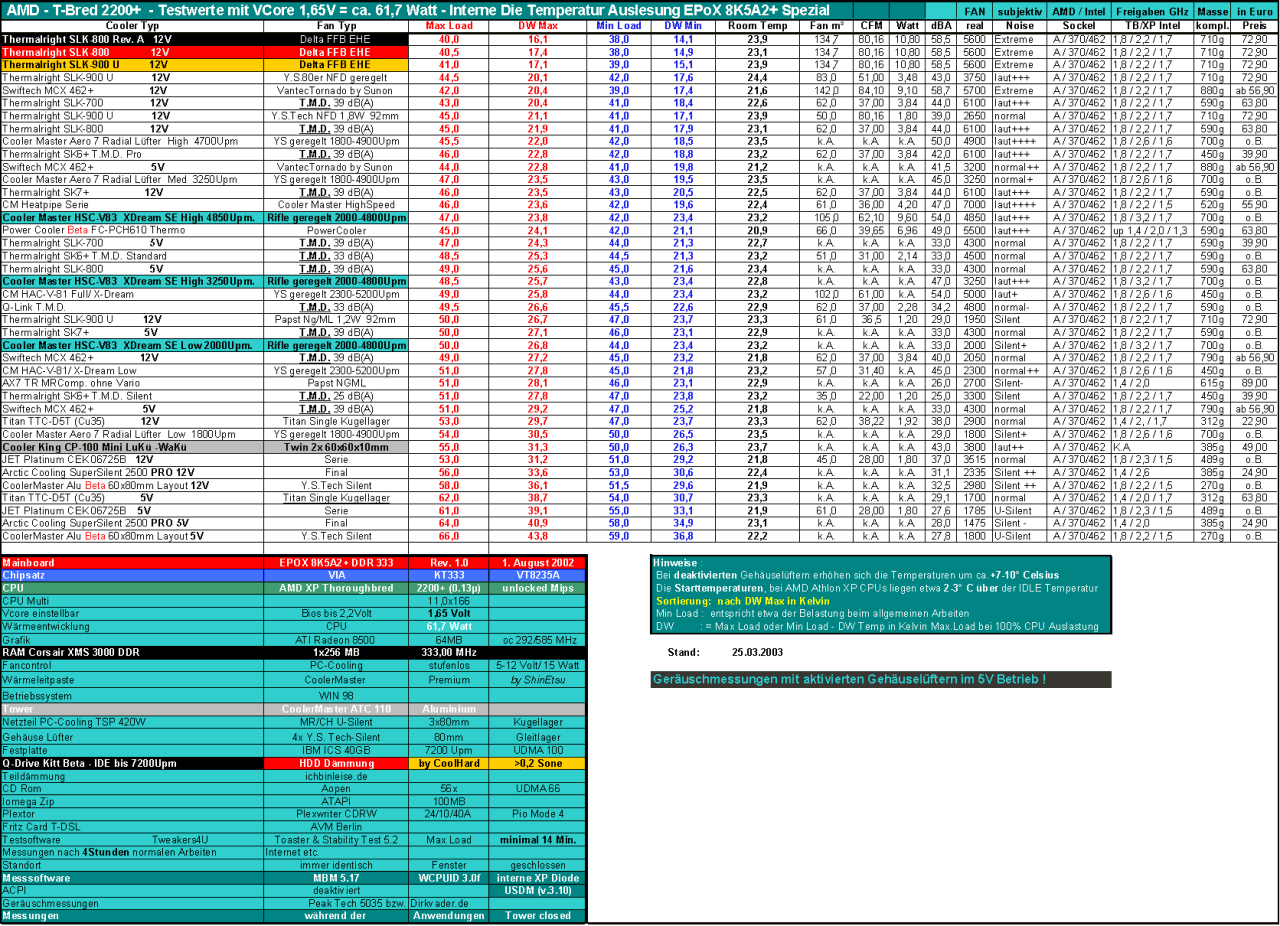Select the 'AMD XP Thoroughbred' cell

pyautogui.click(x=336, y=588)
